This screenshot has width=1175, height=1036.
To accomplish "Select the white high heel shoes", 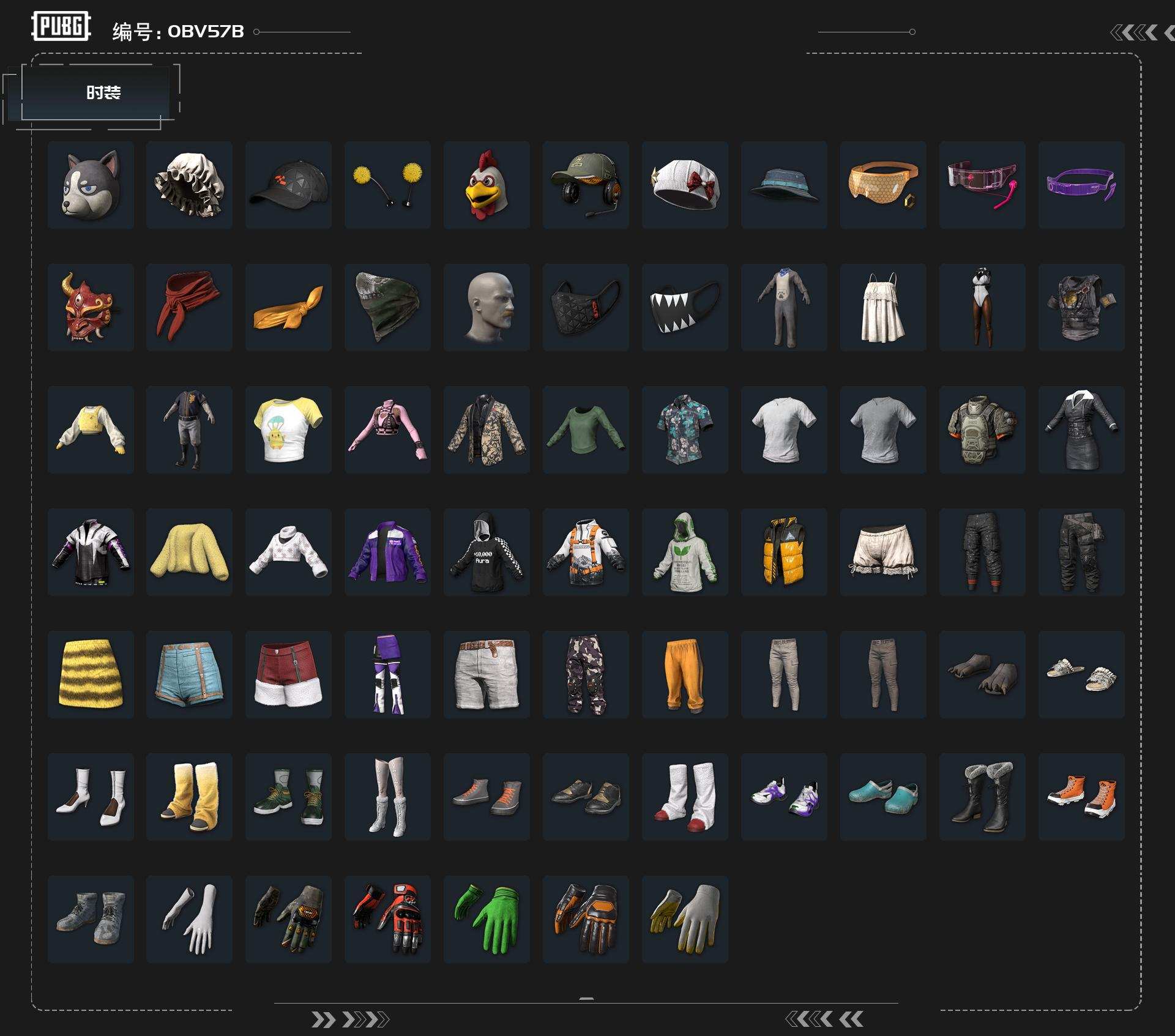I will (x=91, y=797).
